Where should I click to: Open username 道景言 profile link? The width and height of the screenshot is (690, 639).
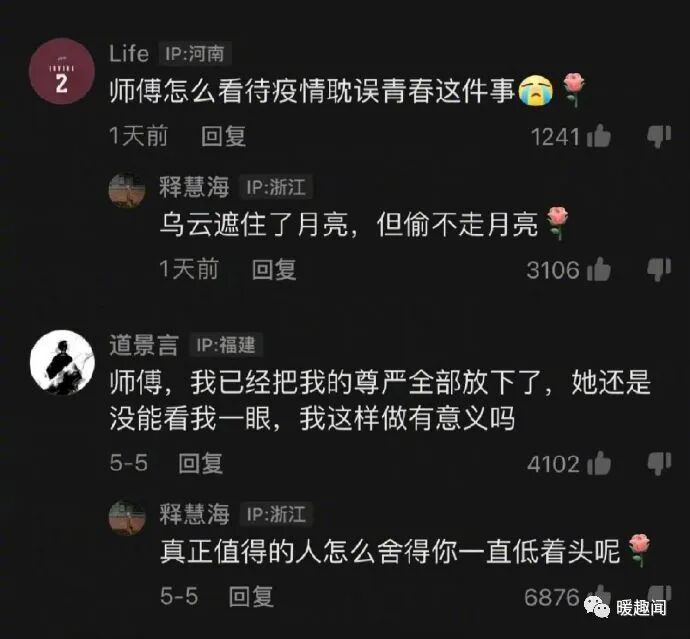pos(144,345)
